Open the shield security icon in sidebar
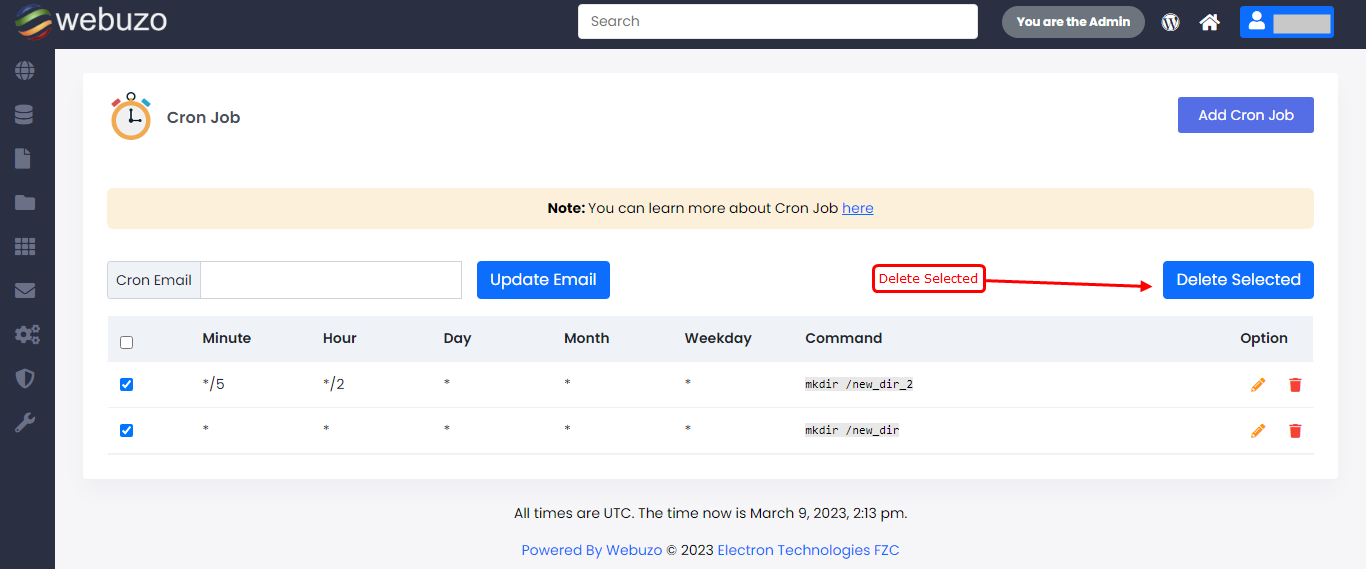This screenshot has height=569, width=1366. (25, 378)
